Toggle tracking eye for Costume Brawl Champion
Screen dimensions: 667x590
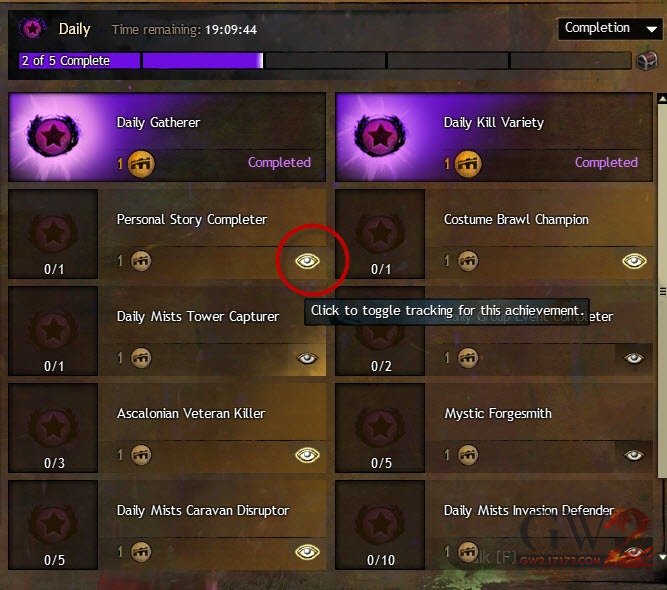pyautogui.click(x=634, y=261)
